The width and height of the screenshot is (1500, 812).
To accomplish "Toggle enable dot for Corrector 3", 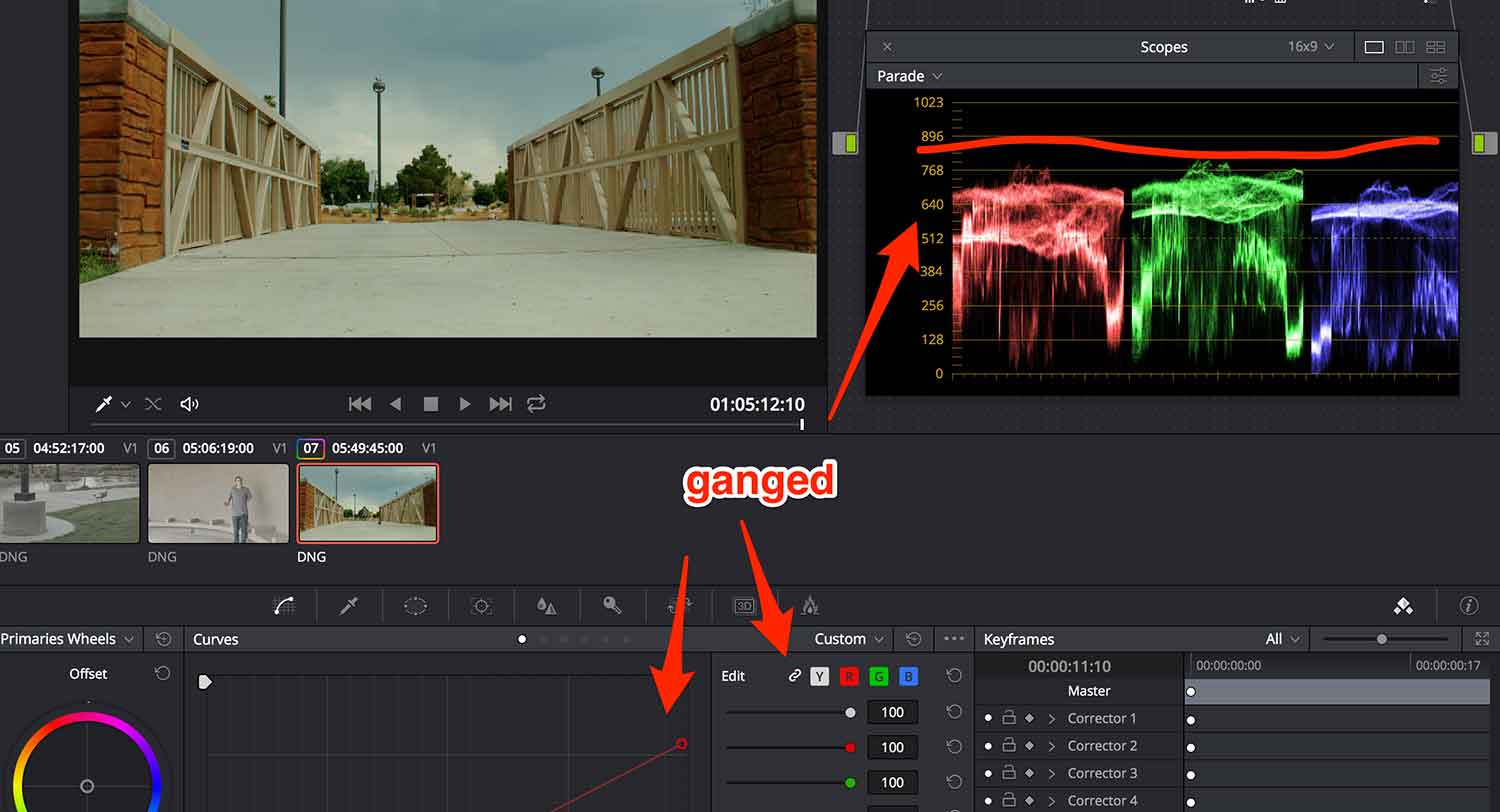I will pos(988,773).
